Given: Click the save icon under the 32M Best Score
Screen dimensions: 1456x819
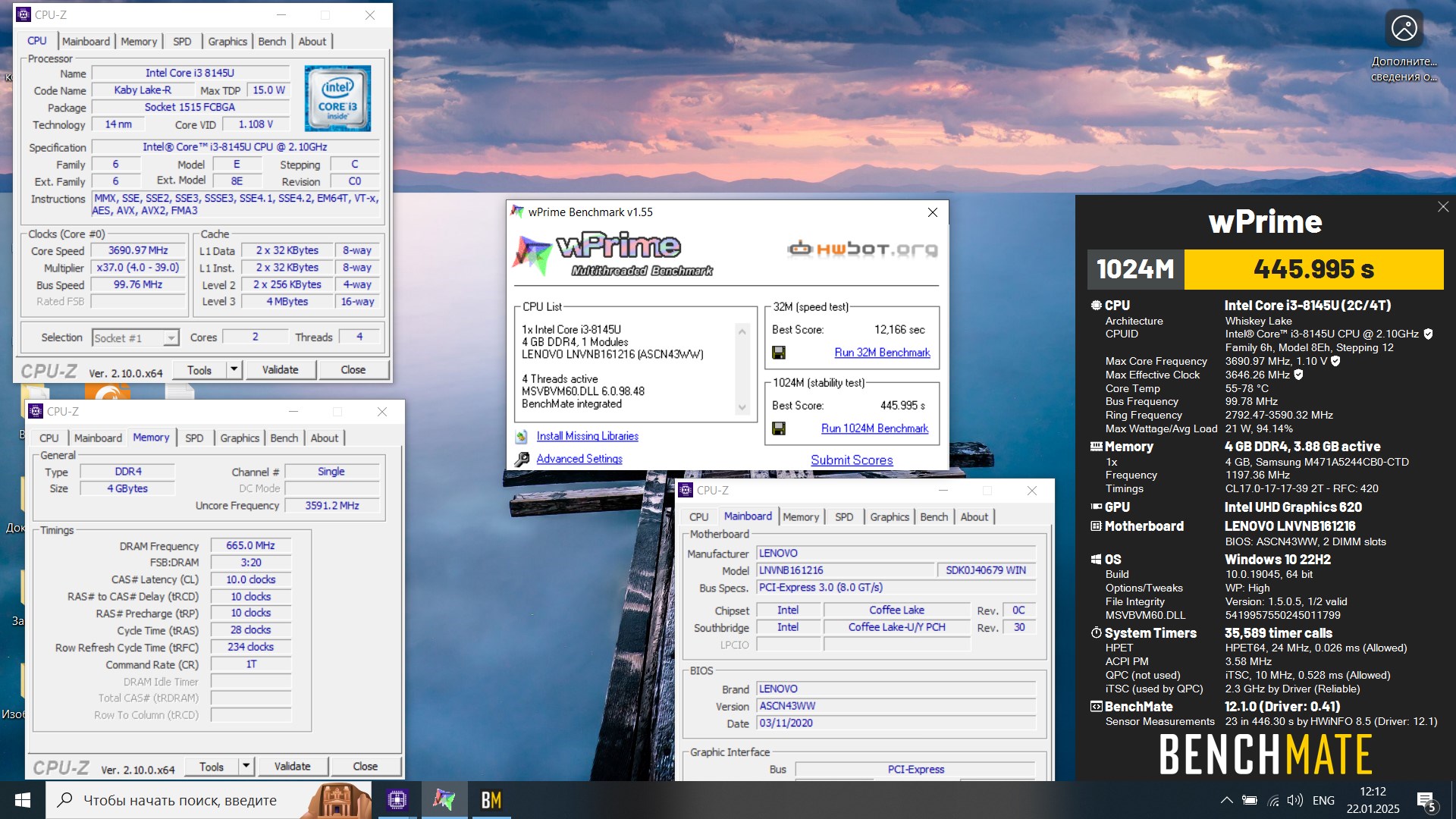Looking at the screenshot, I should [x=778, y=353].
